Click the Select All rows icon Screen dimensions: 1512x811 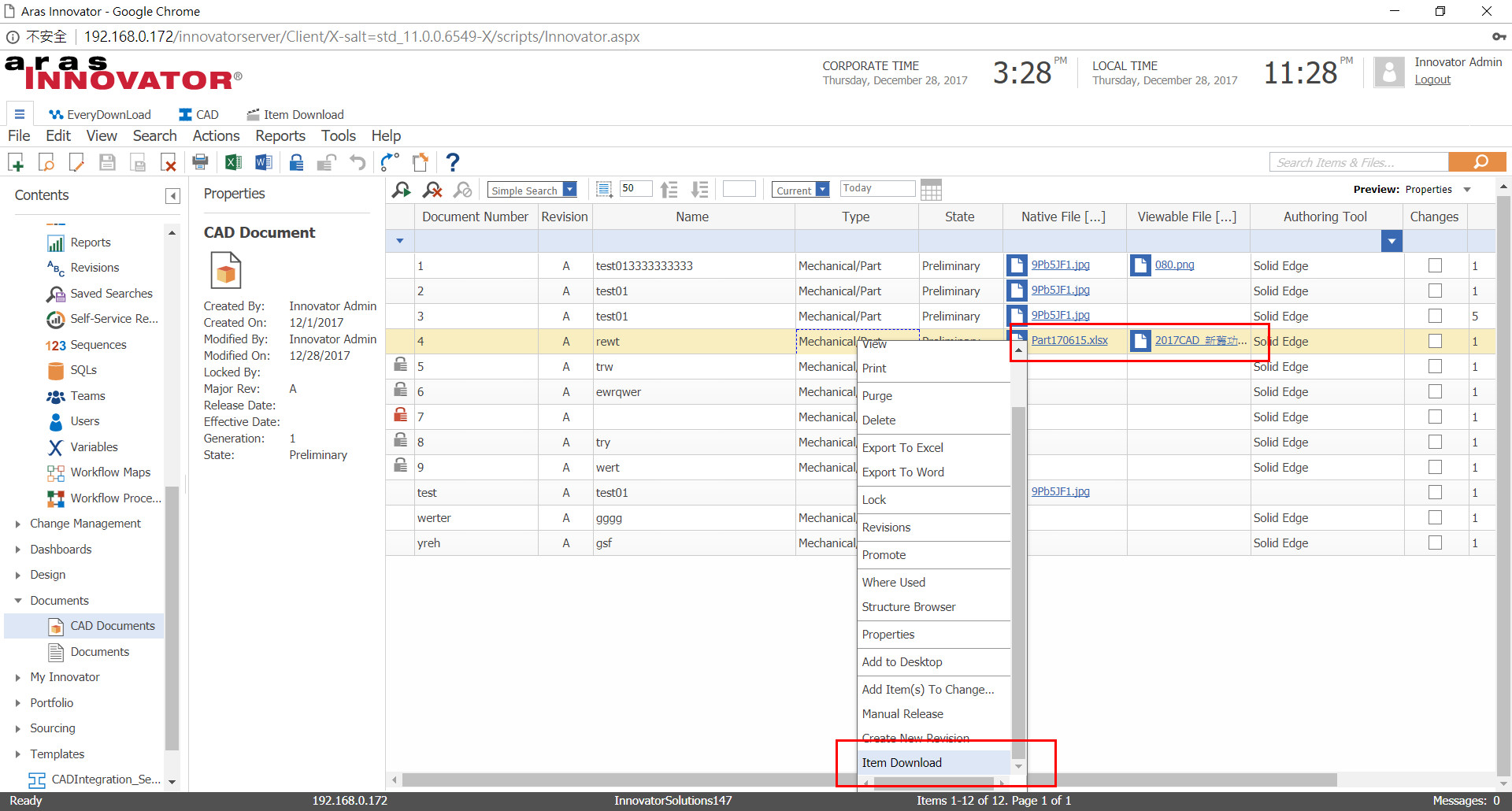click(604, 190)
